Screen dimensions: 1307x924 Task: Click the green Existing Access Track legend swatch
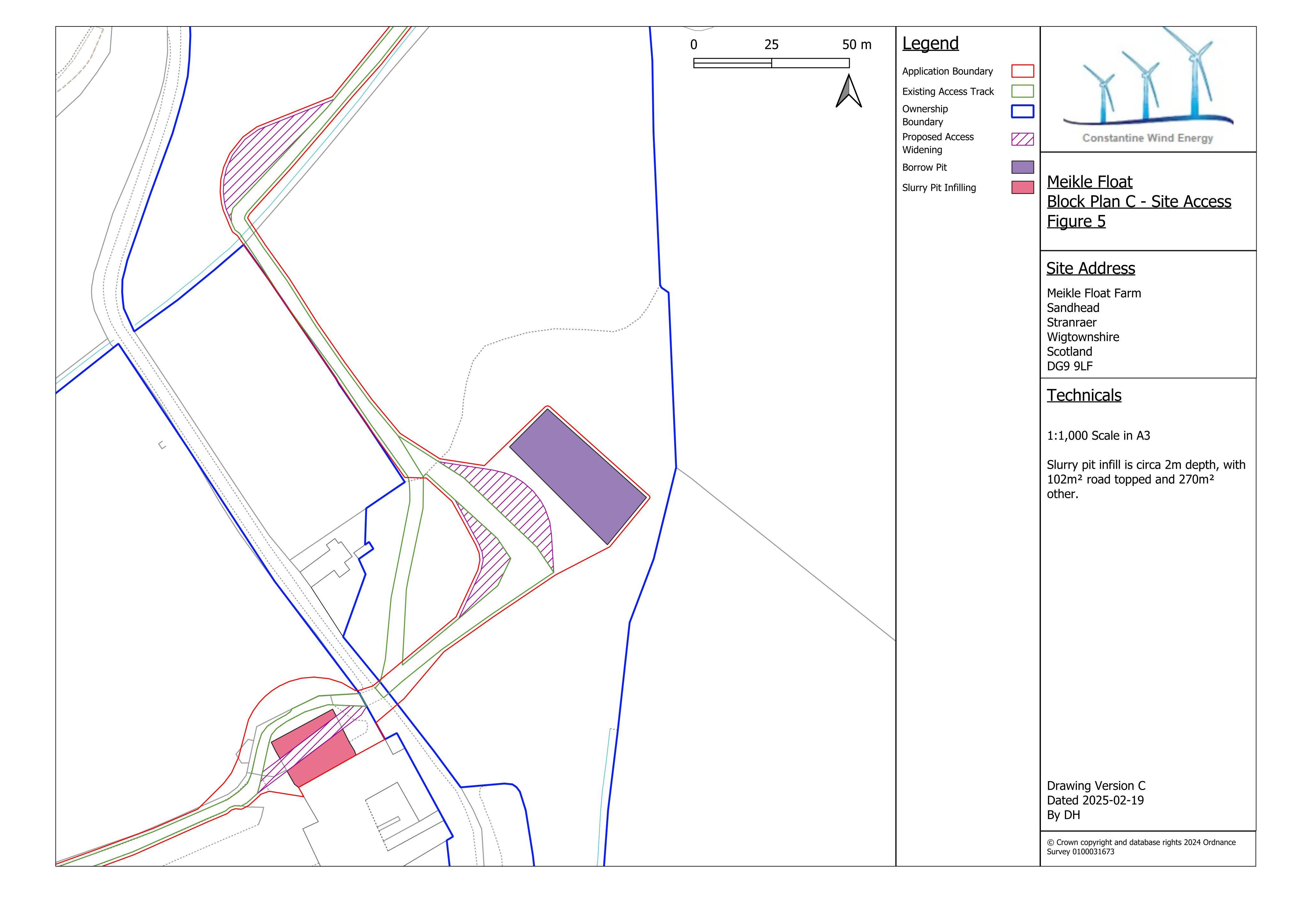click(1022, 91)
